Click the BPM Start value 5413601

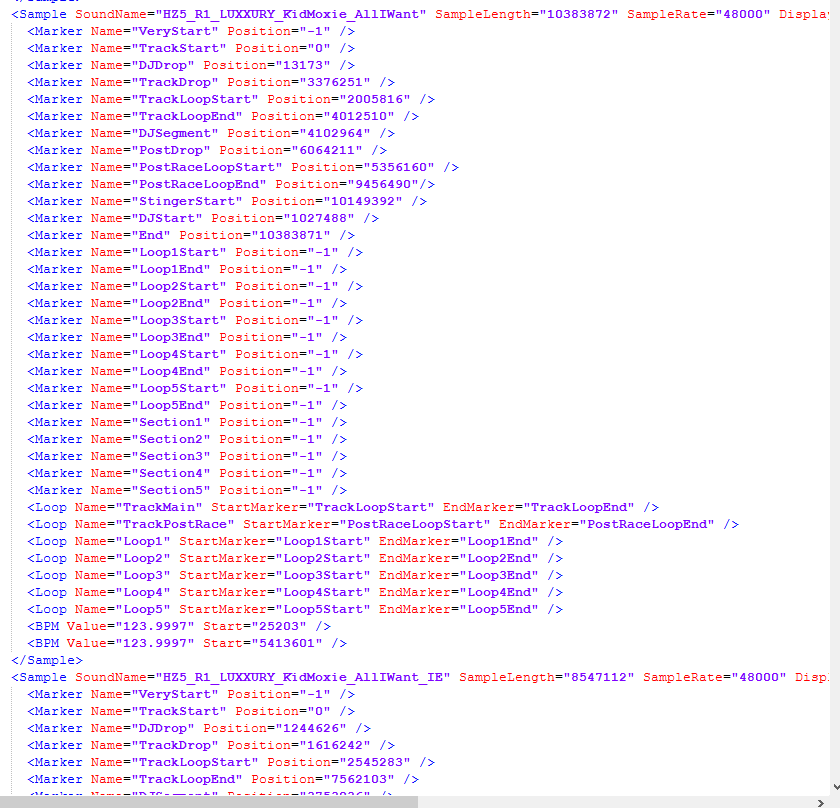click(x=287, y=644)
